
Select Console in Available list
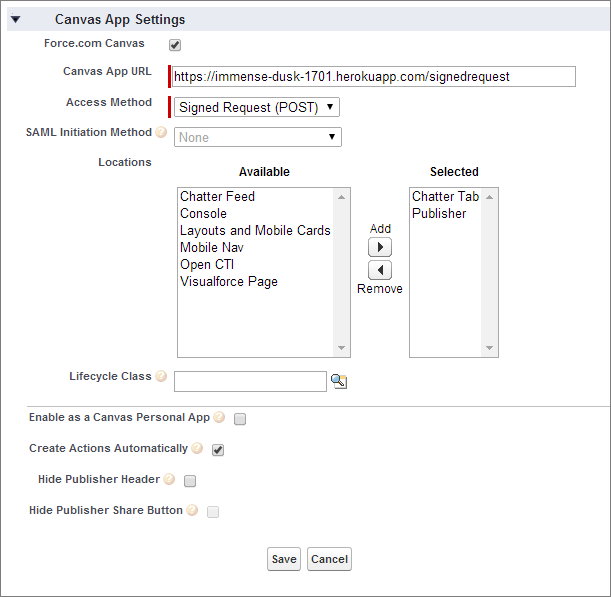point(203,214)
